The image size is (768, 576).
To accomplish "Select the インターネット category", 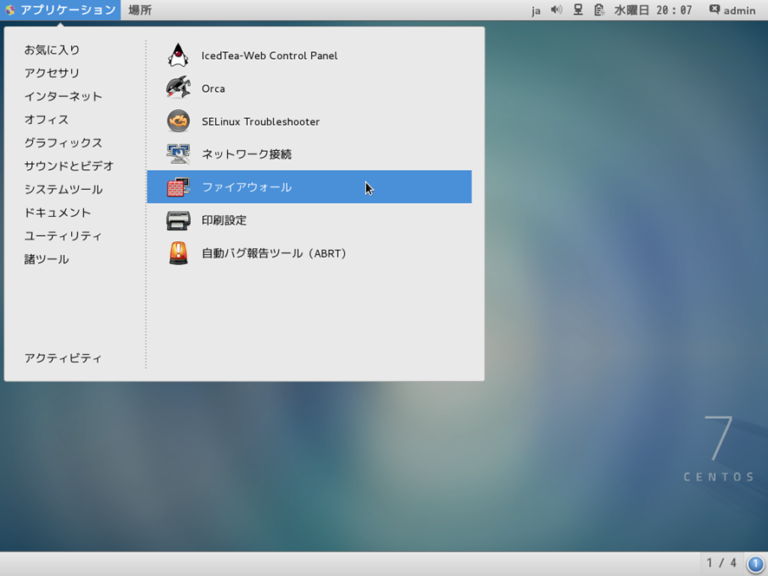I will tap(63, 96).
